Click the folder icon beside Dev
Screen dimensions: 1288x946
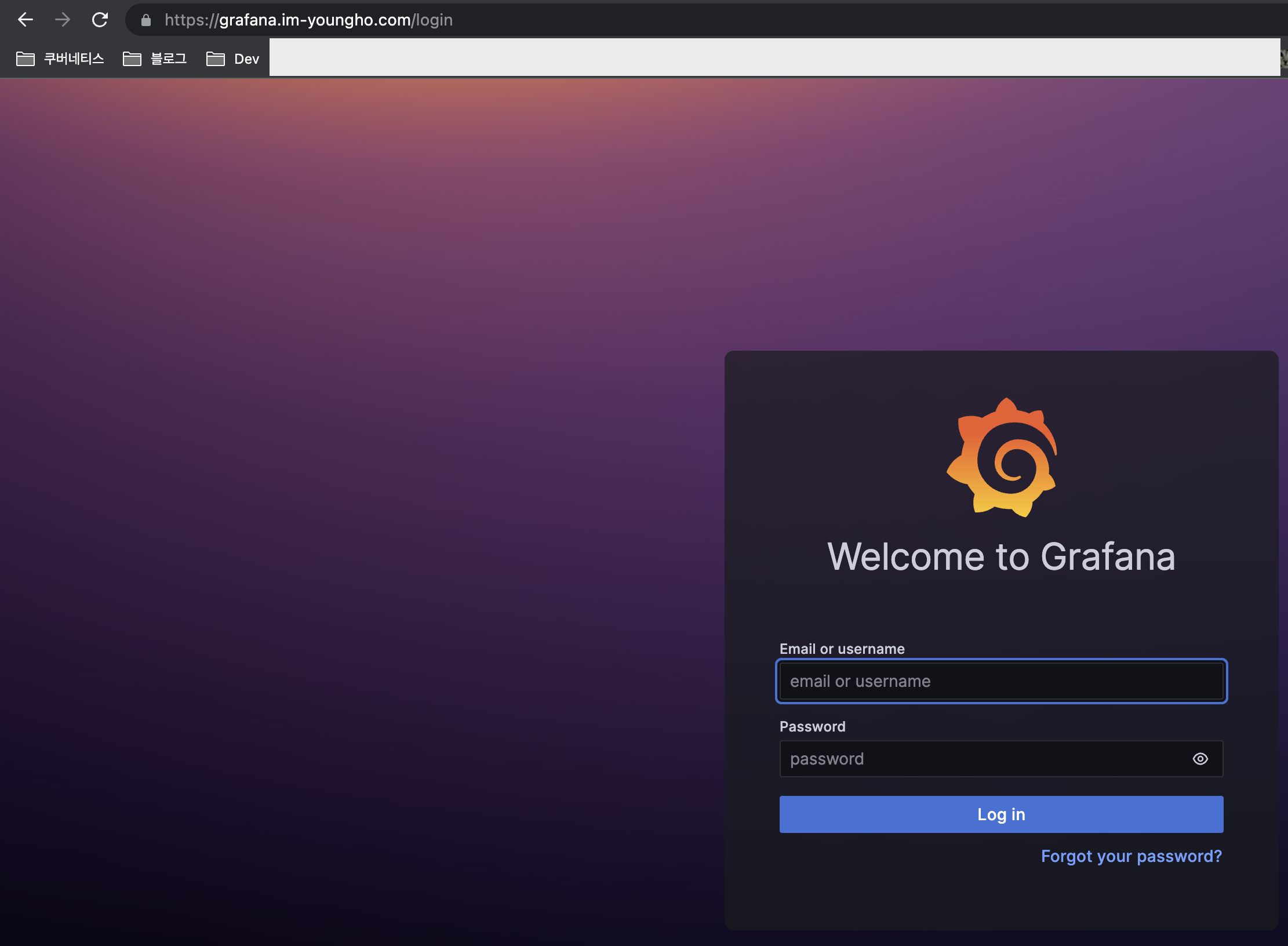(x=216, y=59)
